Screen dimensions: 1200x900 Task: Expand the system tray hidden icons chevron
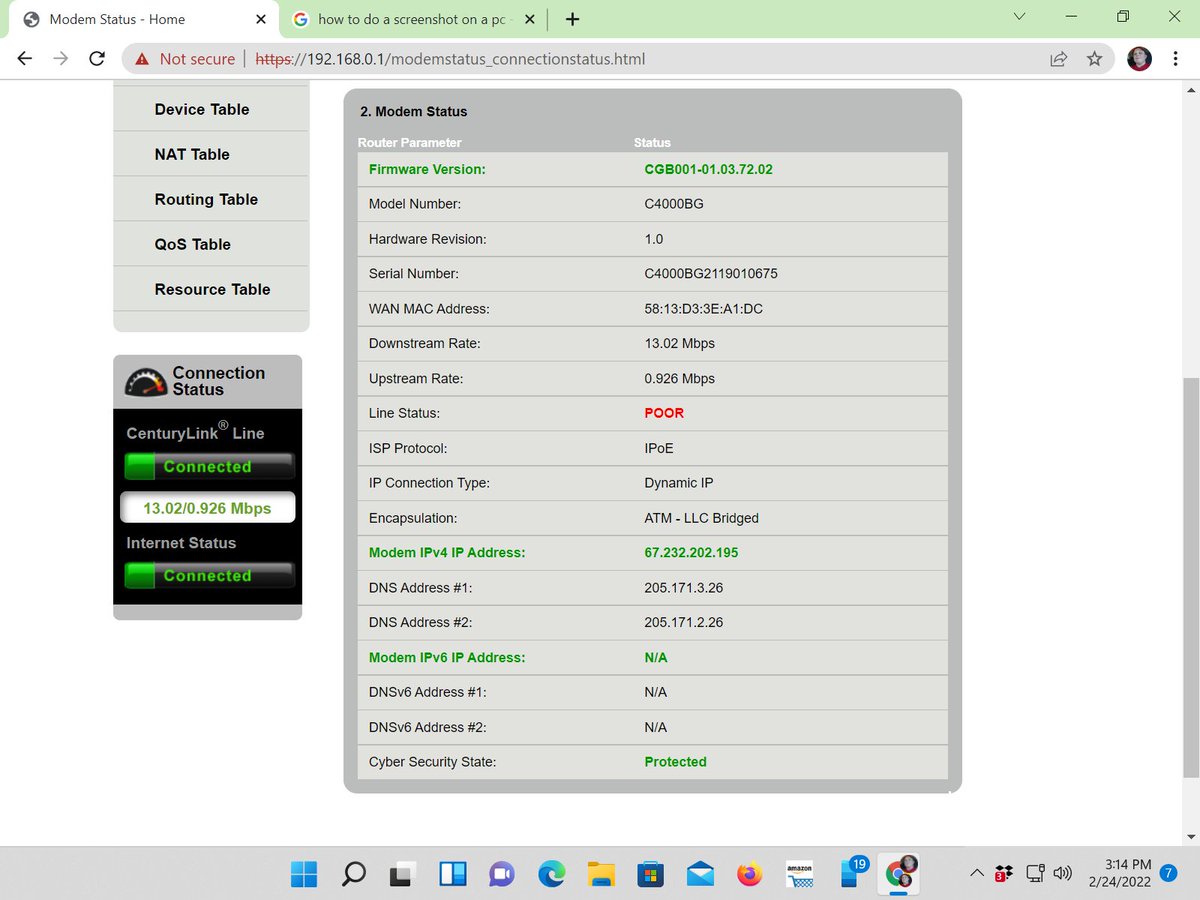pos(977,874)
